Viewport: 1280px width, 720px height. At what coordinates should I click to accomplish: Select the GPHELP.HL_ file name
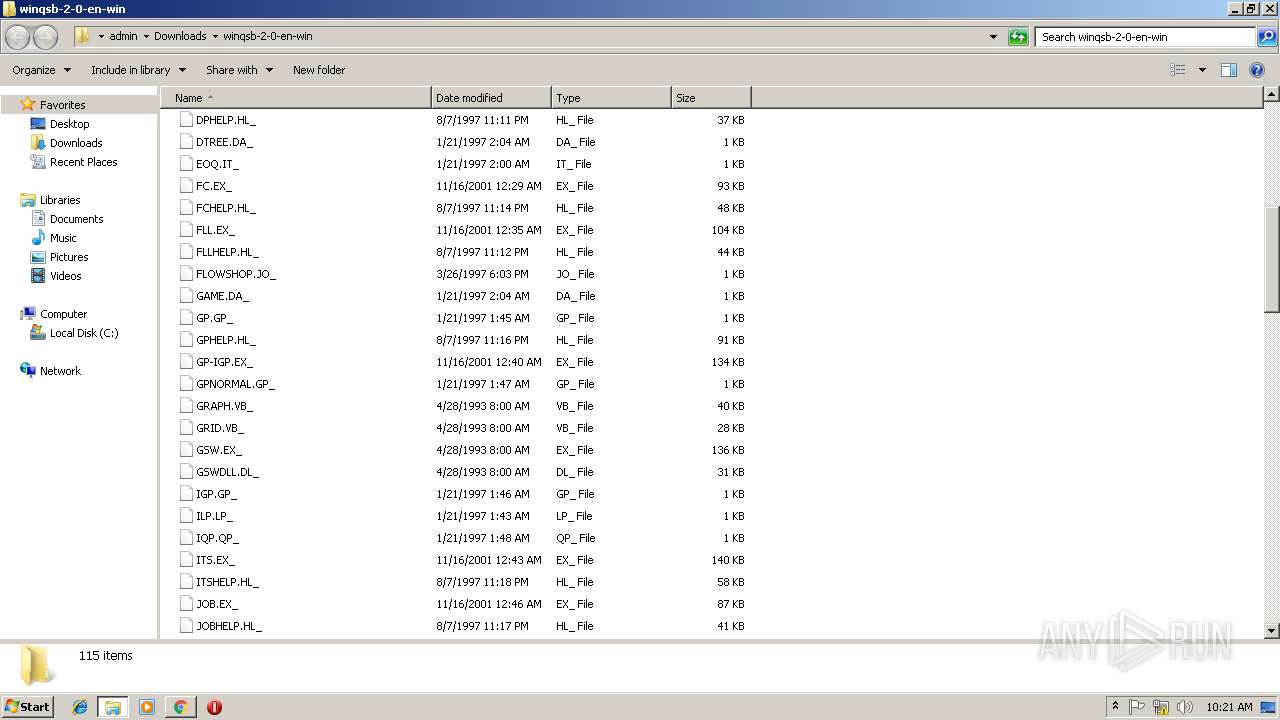pos(226,340)
